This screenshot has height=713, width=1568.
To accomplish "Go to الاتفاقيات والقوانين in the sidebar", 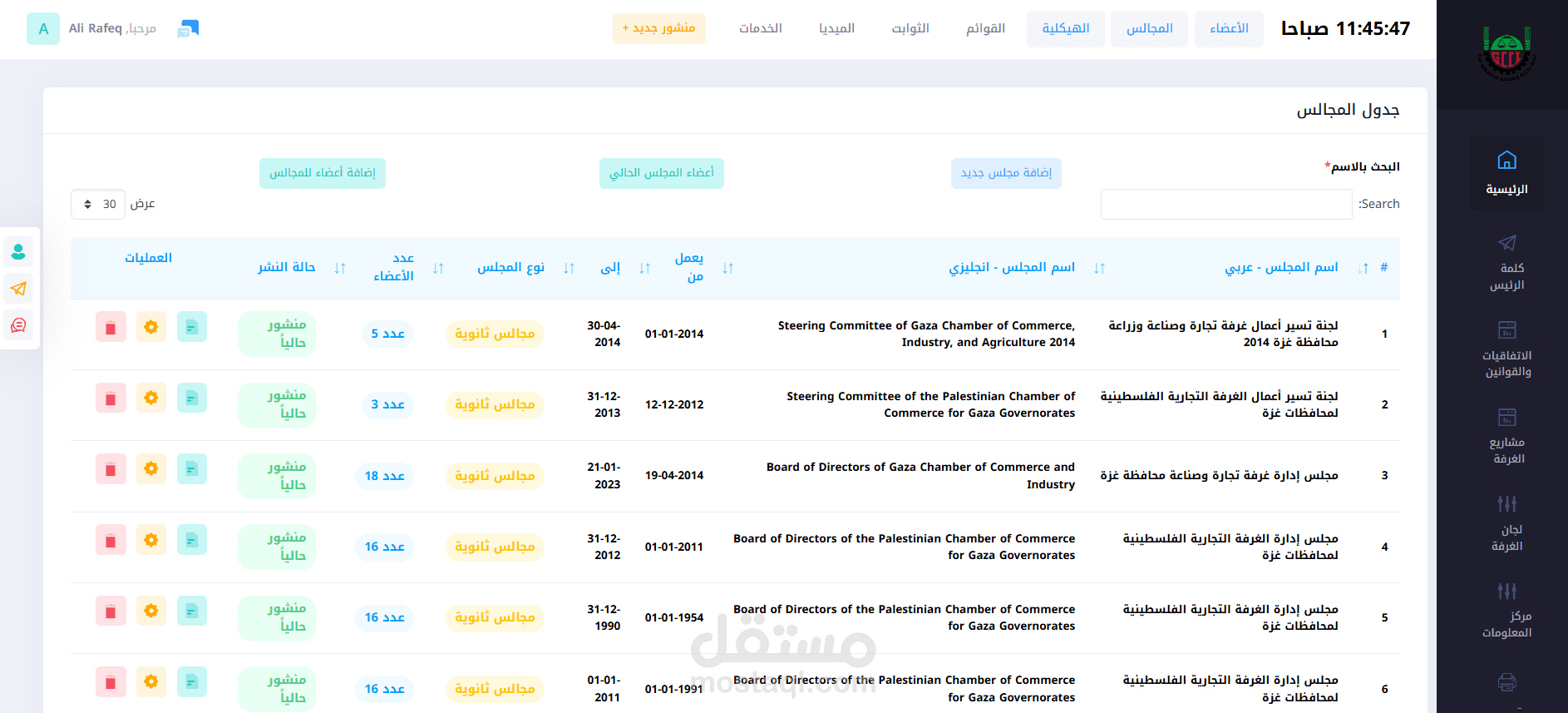I will (1506, 350).
